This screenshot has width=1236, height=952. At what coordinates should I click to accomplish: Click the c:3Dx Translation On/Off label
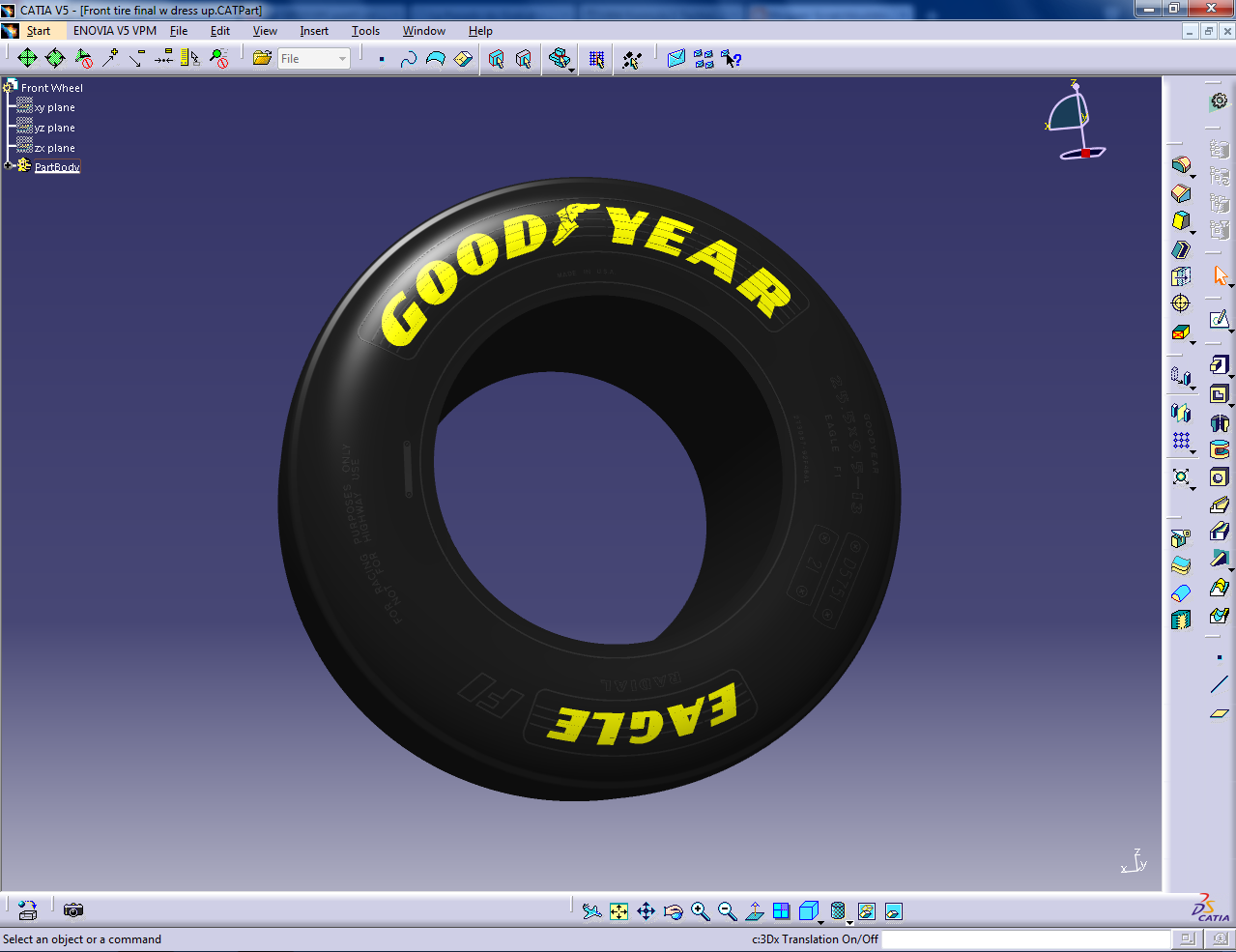[x=815, y=939]
